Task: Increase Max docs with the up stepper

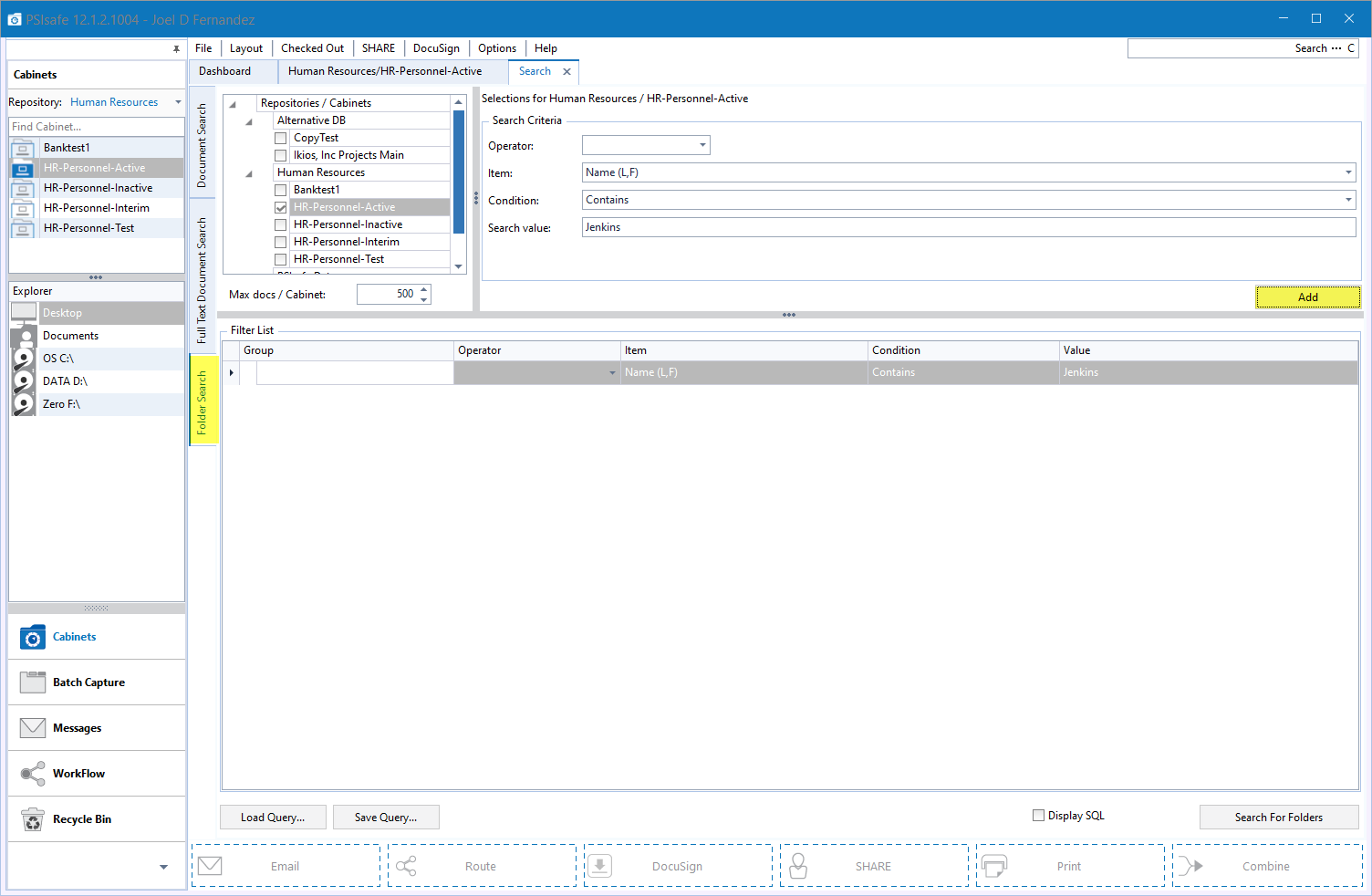Action: 422,289
